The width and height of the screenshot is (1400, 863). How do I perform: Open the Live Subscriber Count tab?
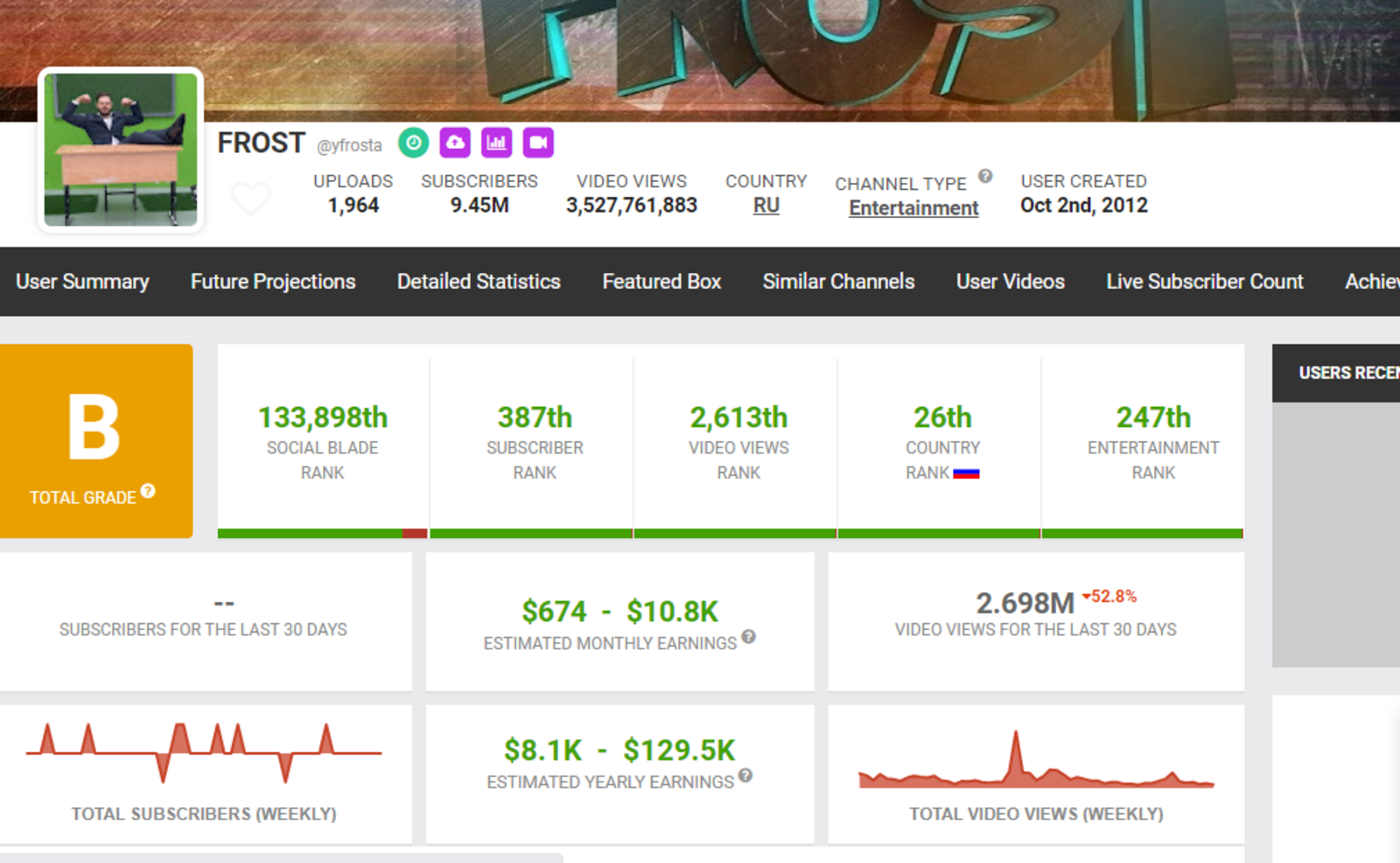pos(1205,281)
